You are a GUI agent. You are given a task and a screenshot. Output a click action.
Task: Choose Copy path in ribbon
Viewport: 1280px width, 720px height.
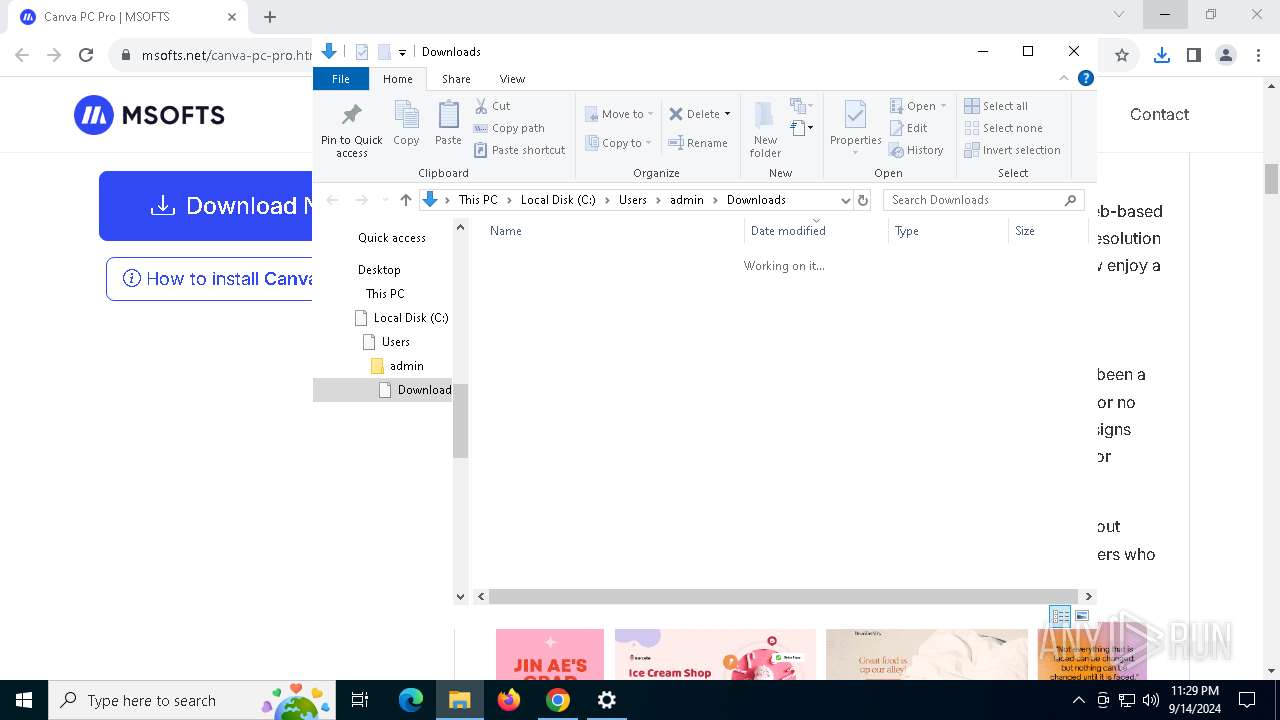point(509,128)
